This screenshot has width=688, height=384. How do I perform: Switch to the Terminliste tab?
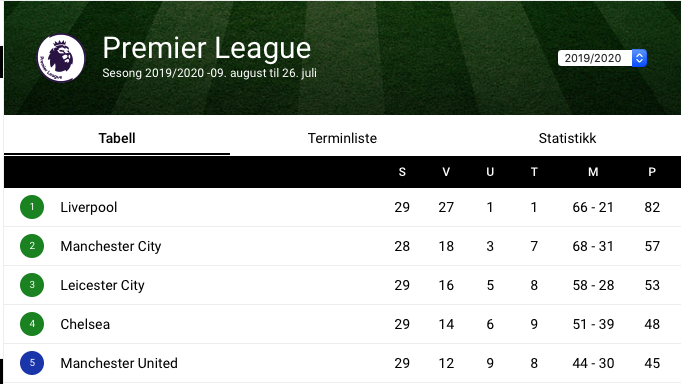(342, 138)
